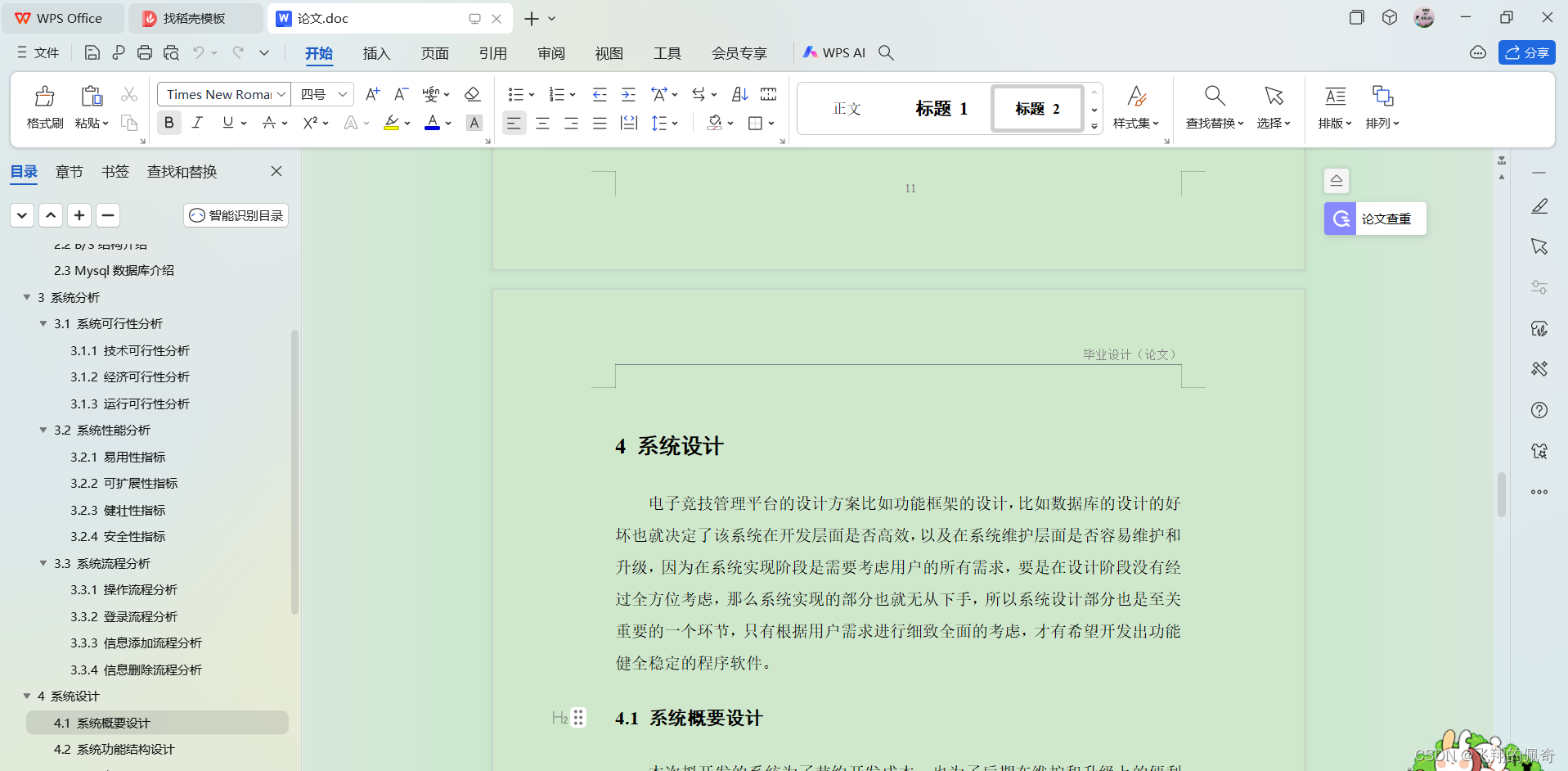Viewport: 1568px width, 771px height.
Task: Toggle right text alignment
Action: (571, 123)
